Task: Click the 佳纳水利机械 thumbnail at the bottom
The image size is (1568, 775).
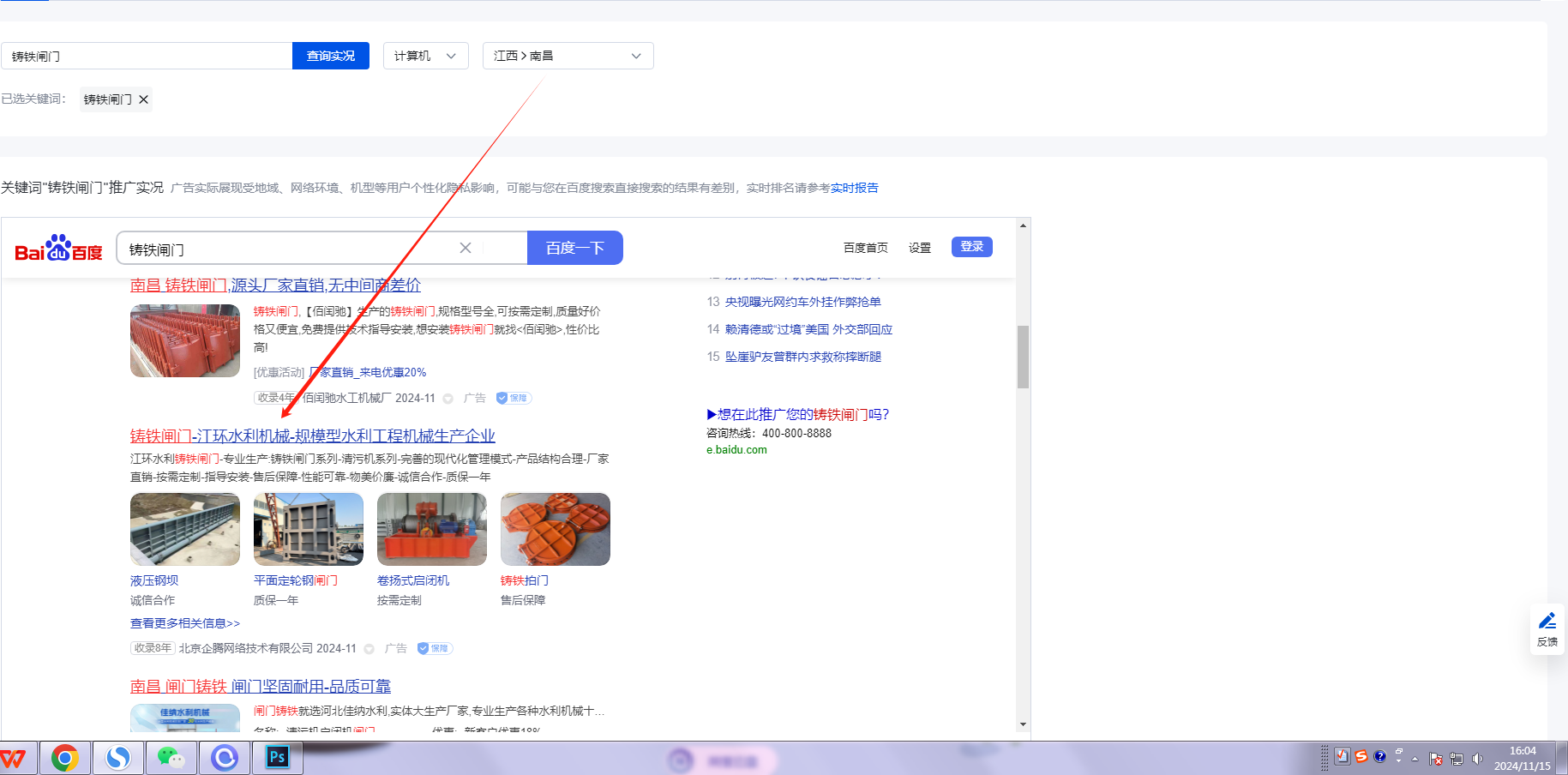Action: point(185,718)
